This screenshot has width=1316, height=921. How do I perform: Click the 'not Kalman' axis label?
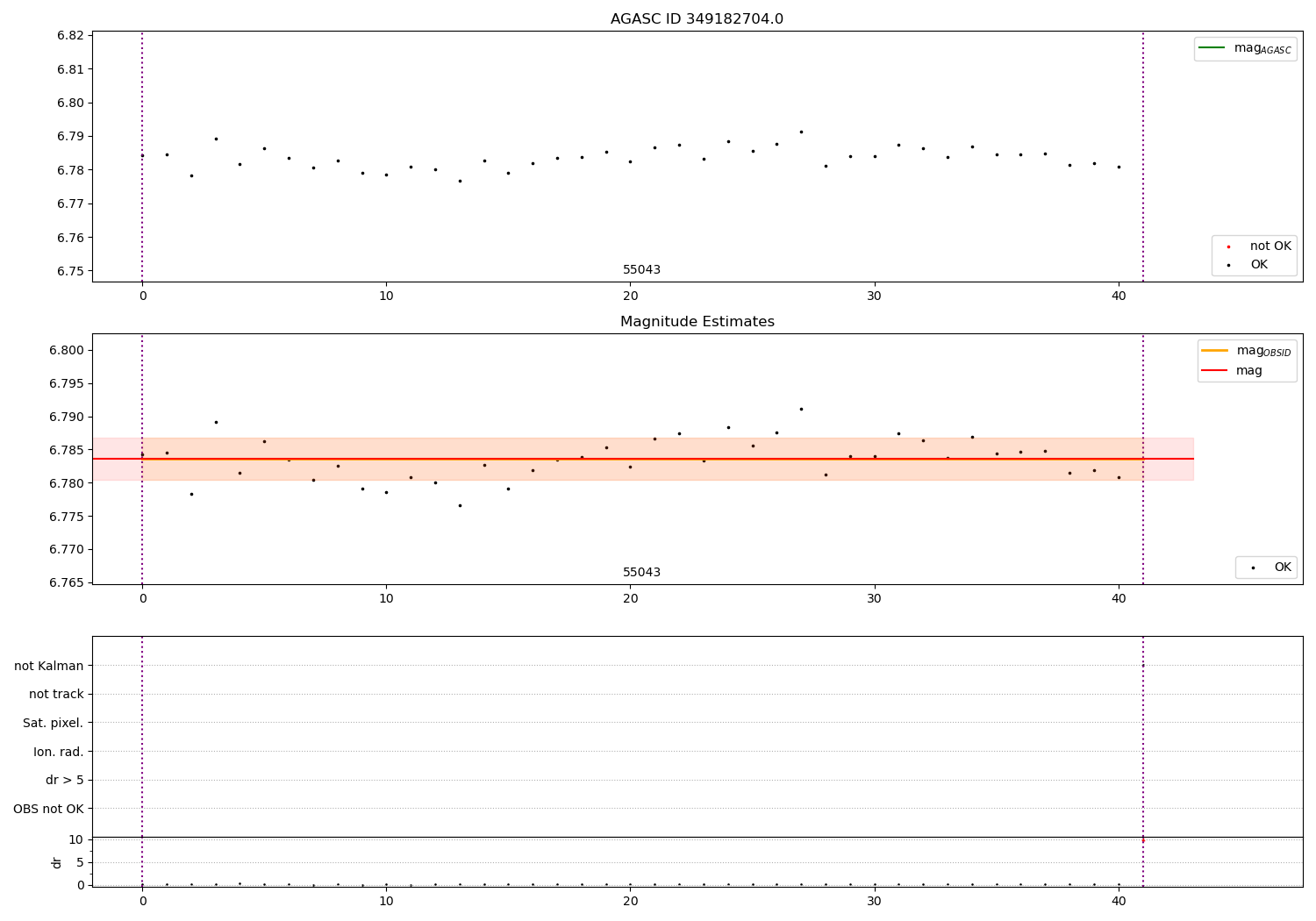[x=49, y=666]
